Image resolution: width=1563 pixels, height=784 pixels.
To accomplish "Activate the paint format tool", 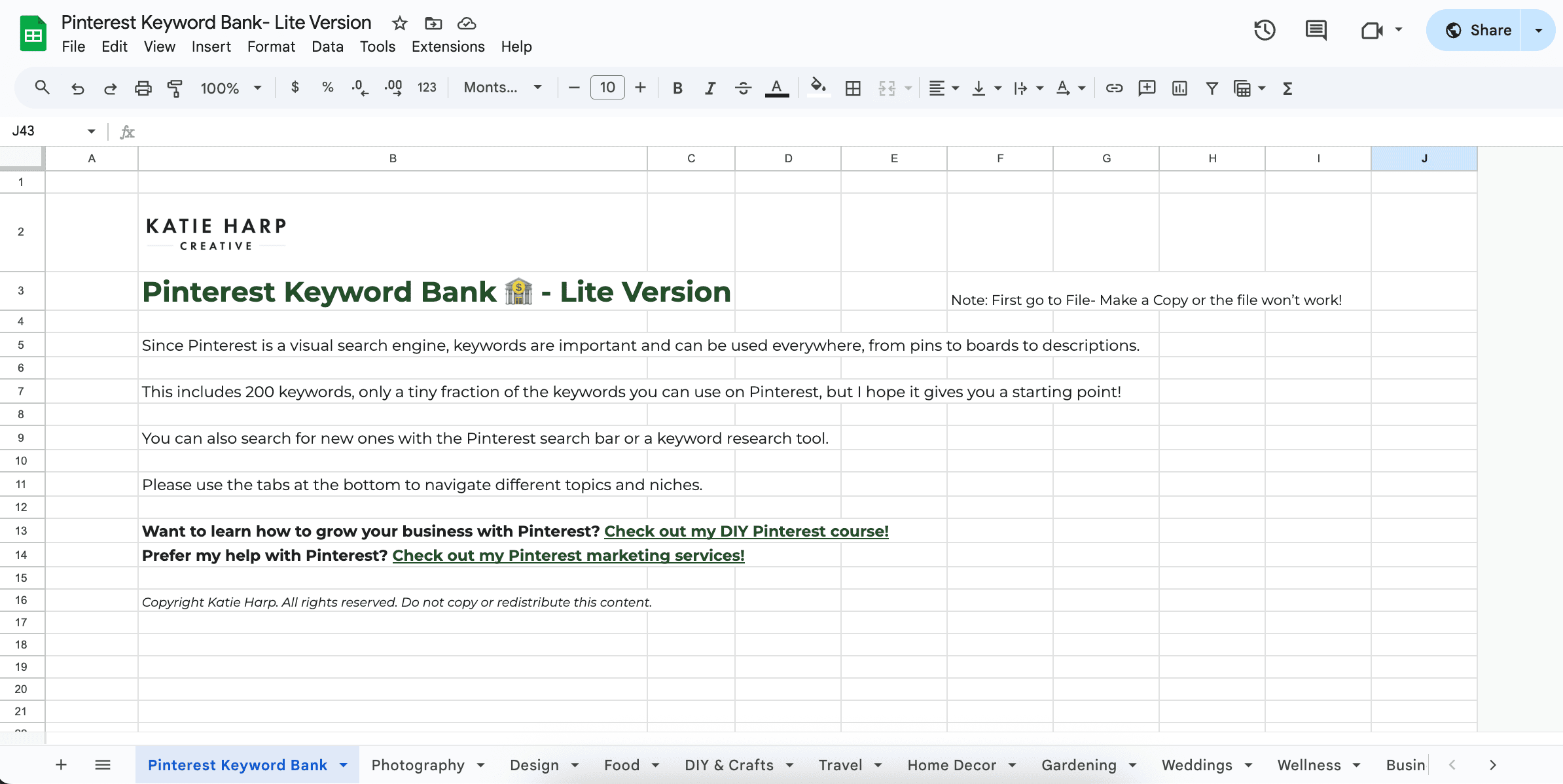I will click(175, 88).
